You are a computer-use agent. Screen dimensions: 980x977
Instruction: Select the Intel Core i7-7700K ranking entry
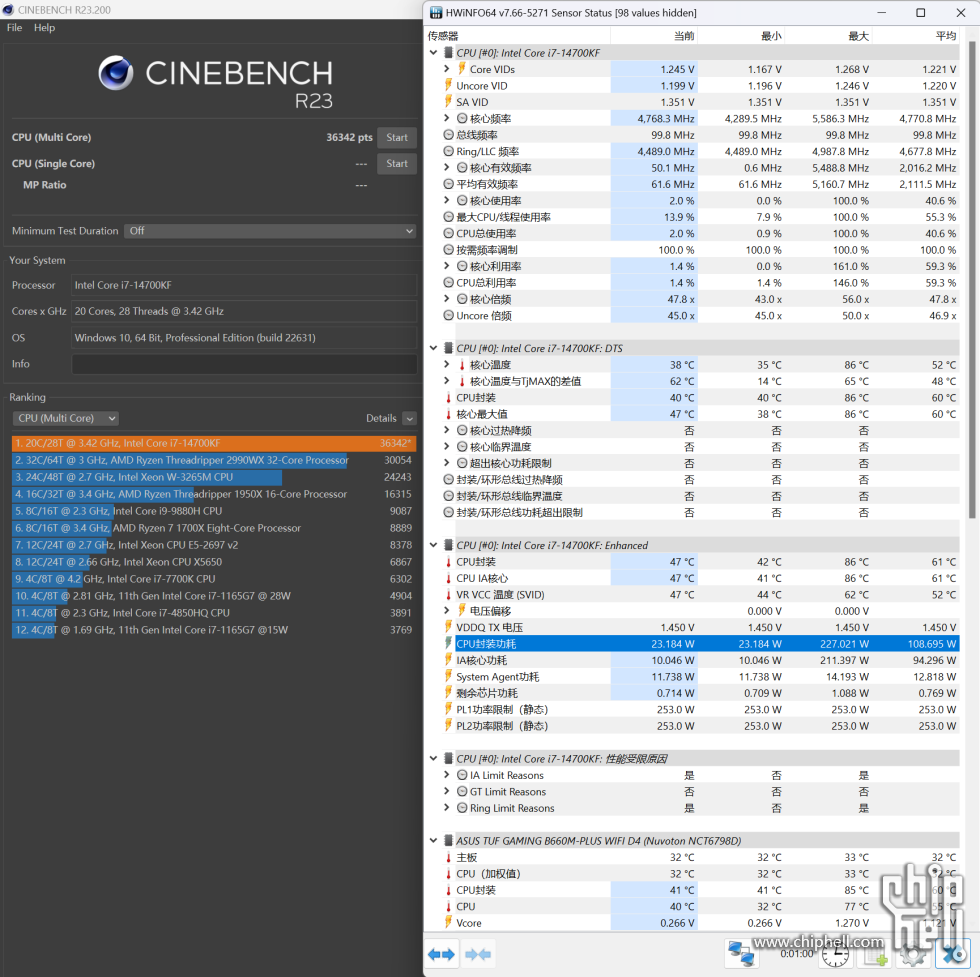[214, 579]
